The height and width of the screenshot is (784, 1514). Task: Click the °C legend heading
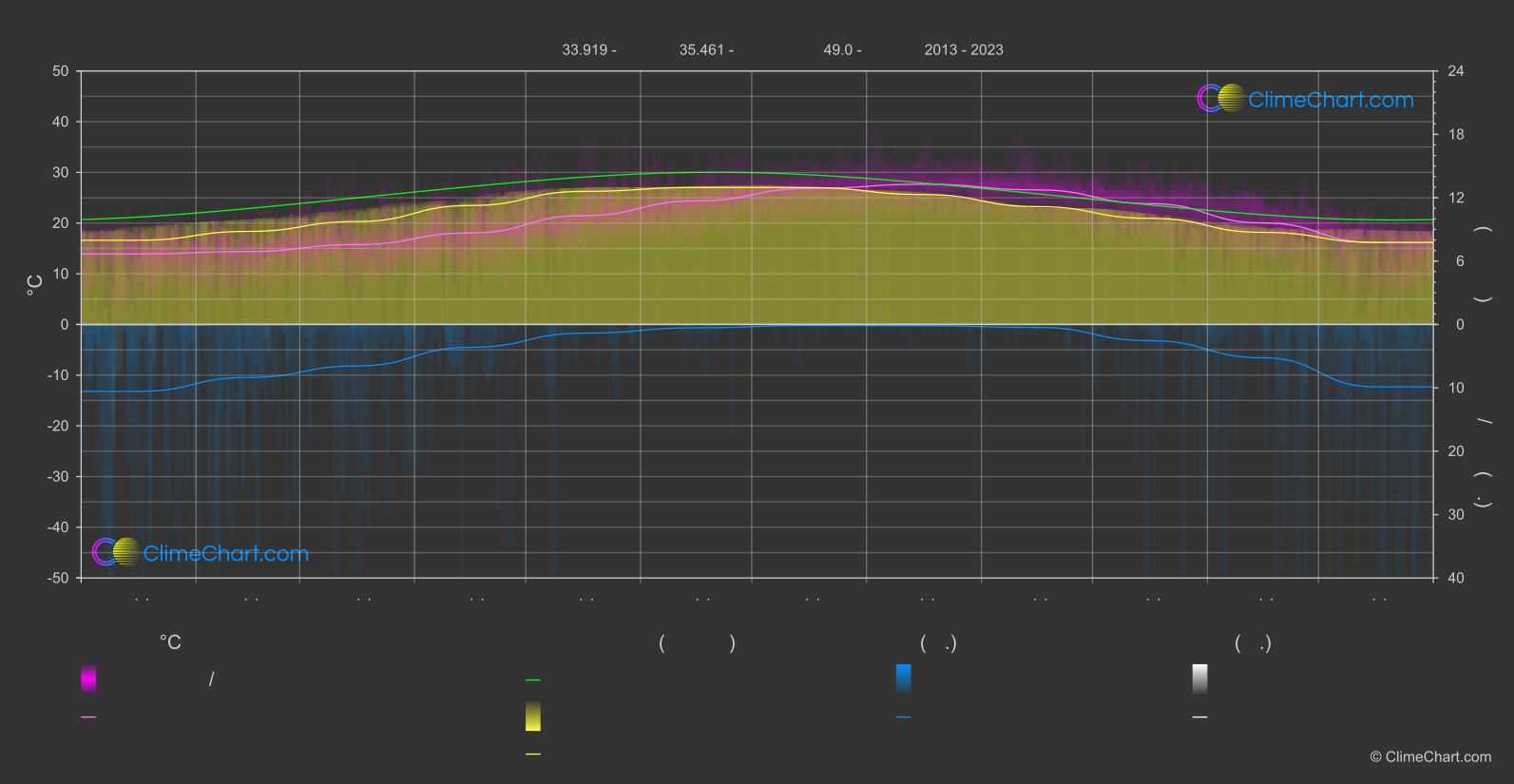[170, 643]
